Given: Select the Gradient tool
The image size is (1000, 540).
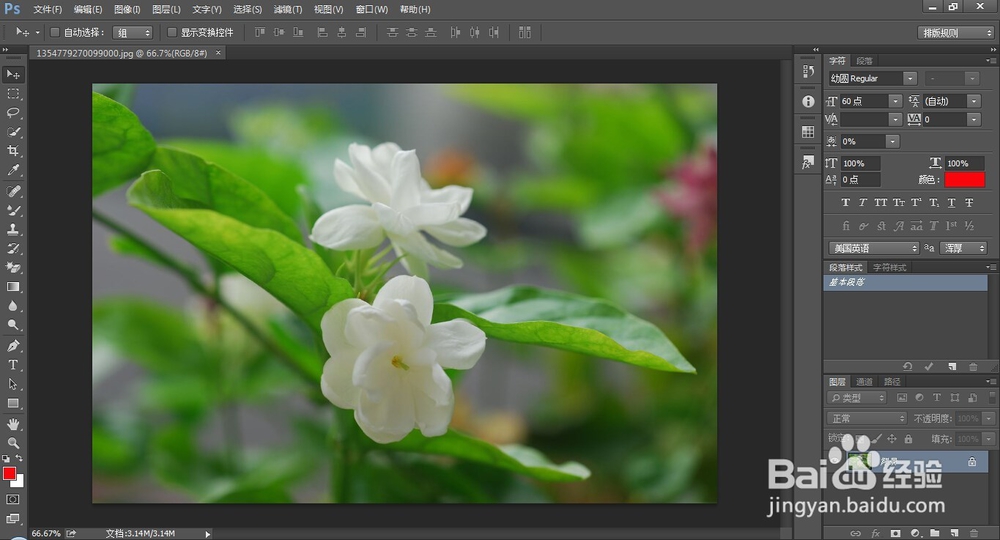Looking at the screenshot, I should tap(13, 287).
